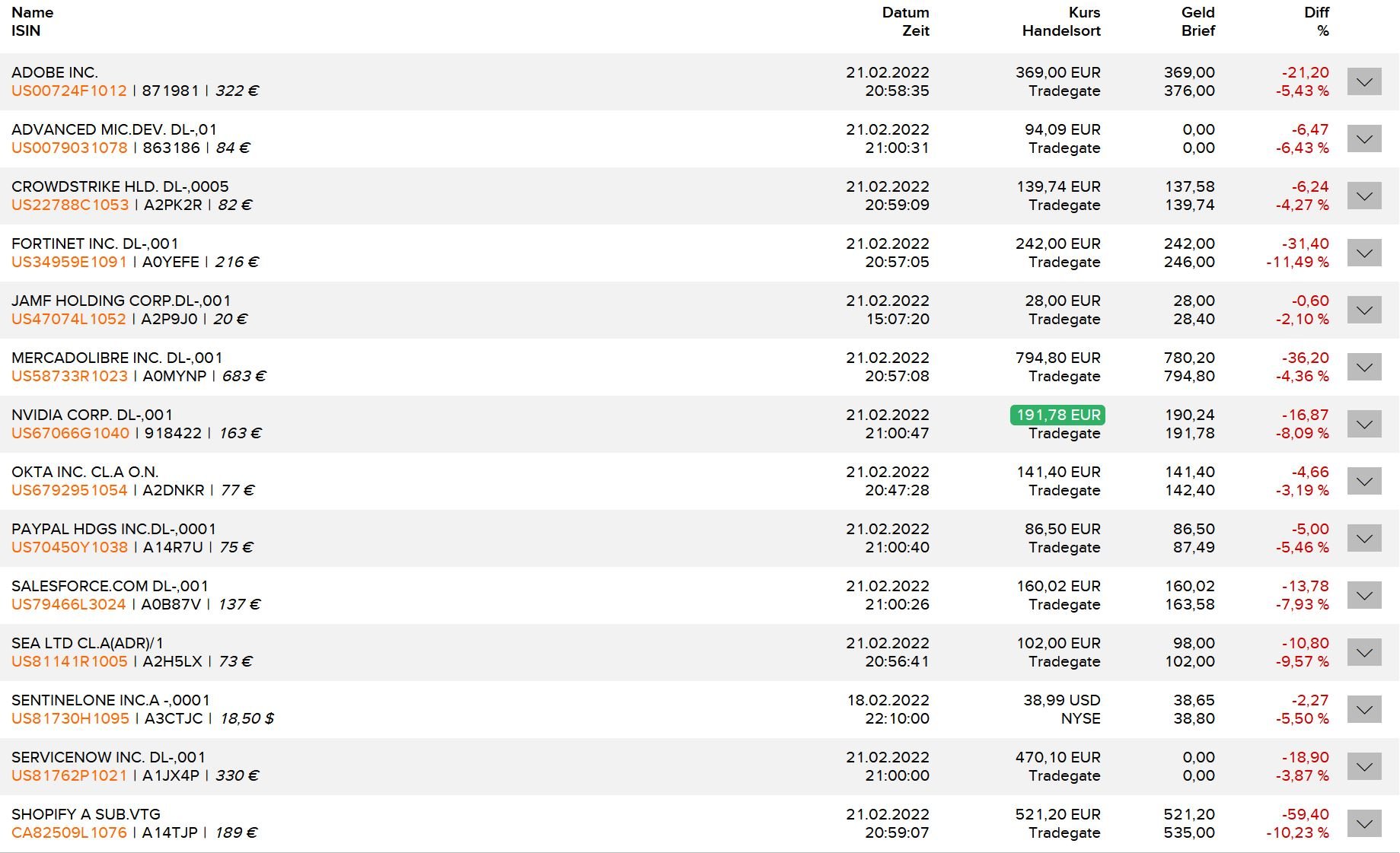
Task: Open the ADVANCED MIC.DEV. row chevron
Action: click(x=1363, y=138)
